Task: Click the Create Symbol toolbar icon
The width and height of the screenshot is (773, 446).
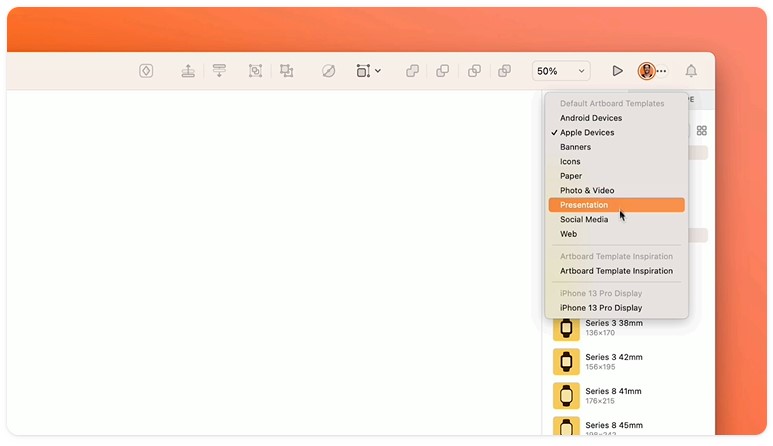Action: click(146, 71)
